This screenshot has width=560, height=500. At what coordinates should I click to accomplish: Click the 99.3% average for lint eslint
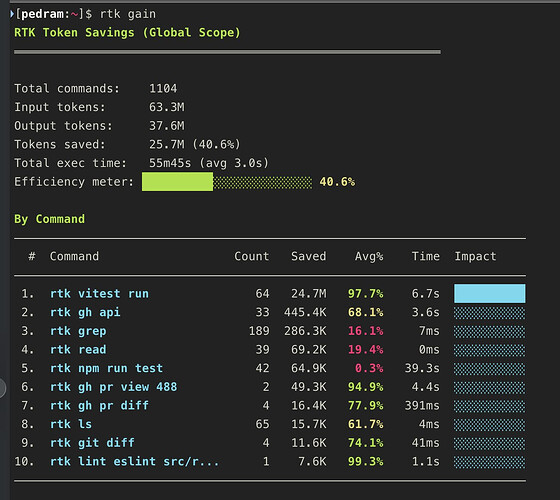(x=365, y=461)
